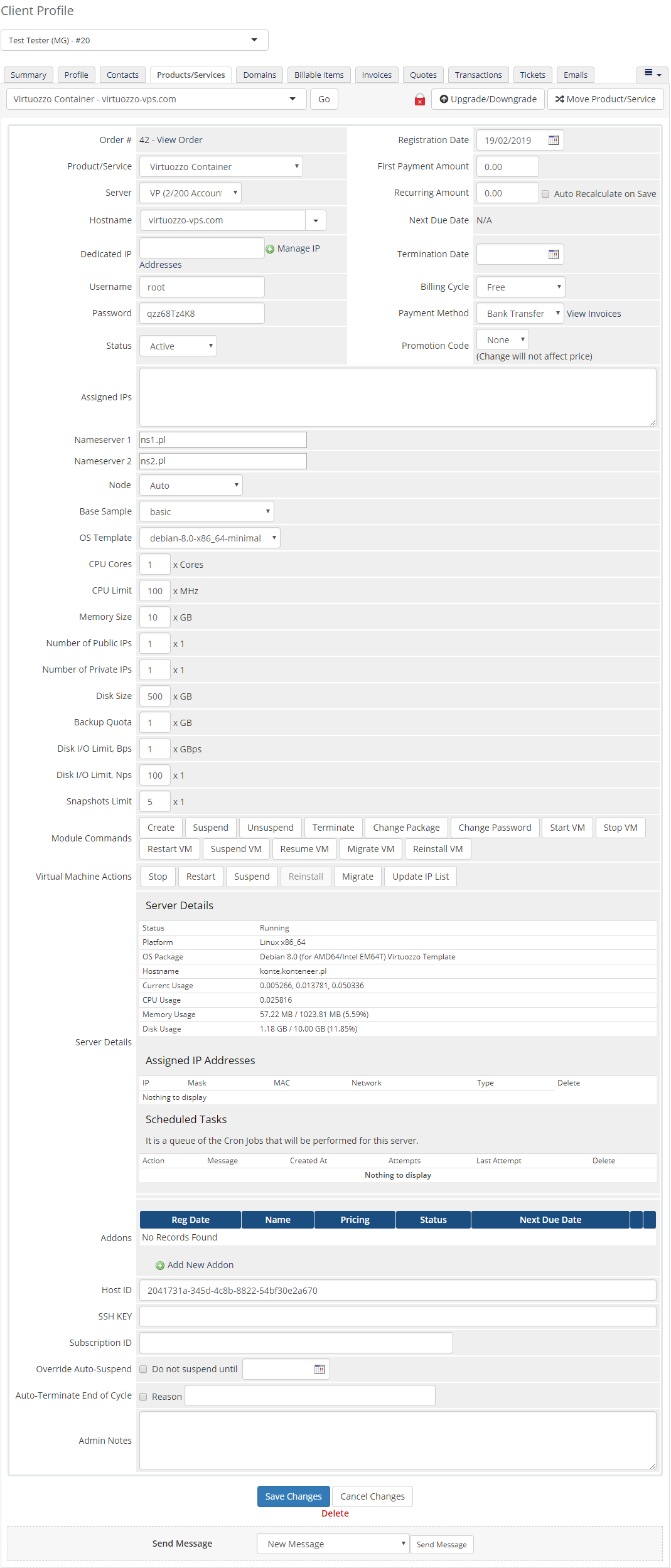Viewport: 671px width, 1568px height.
Task: Click Change Password button
Action: click(x=495, y=828)
